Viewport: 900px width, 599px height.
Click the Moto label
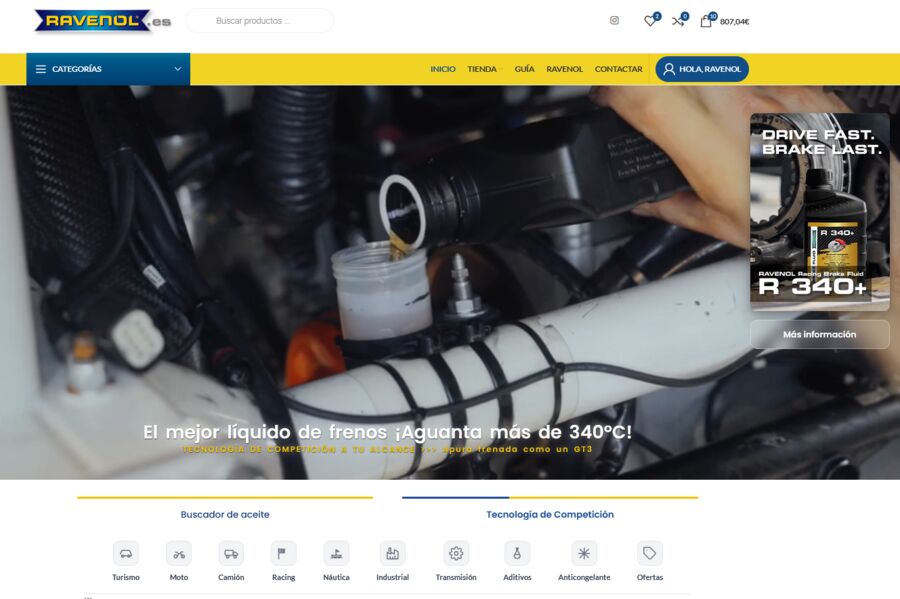click(179, 577)
